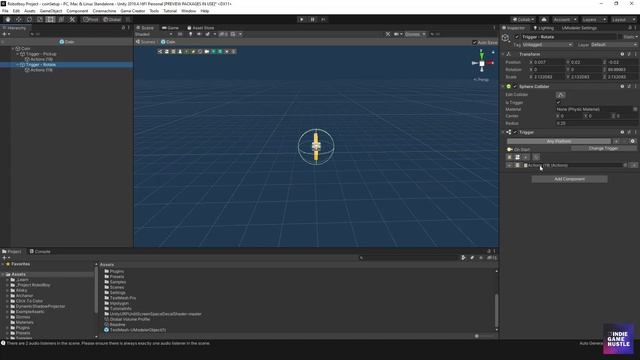Screen dimensions: 640x360
Task: Click the scene orientation gizmo
Action: pyautogui.click(x=482, y=63)
